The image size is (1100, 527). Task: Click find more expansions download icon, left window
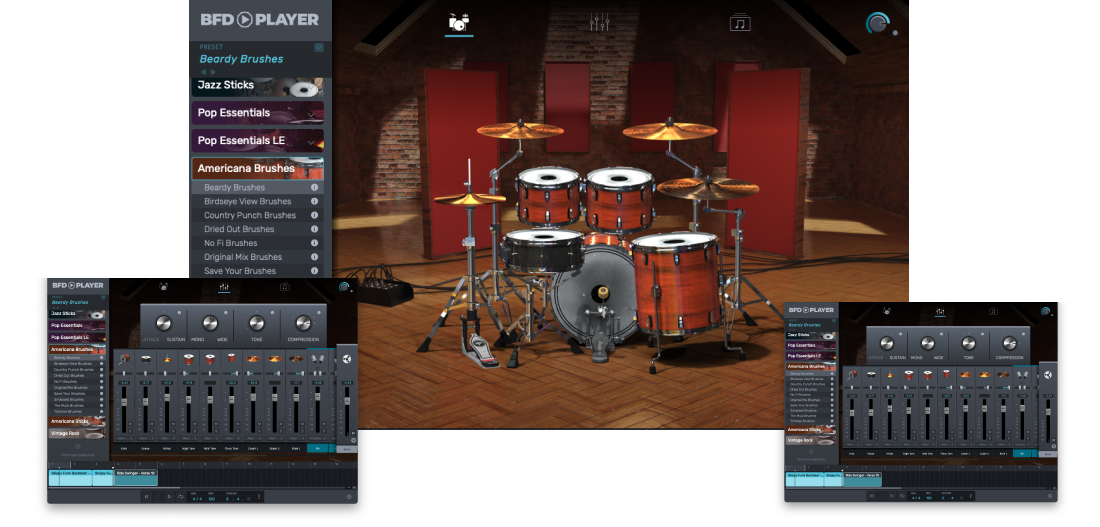[x=78, y=446]
